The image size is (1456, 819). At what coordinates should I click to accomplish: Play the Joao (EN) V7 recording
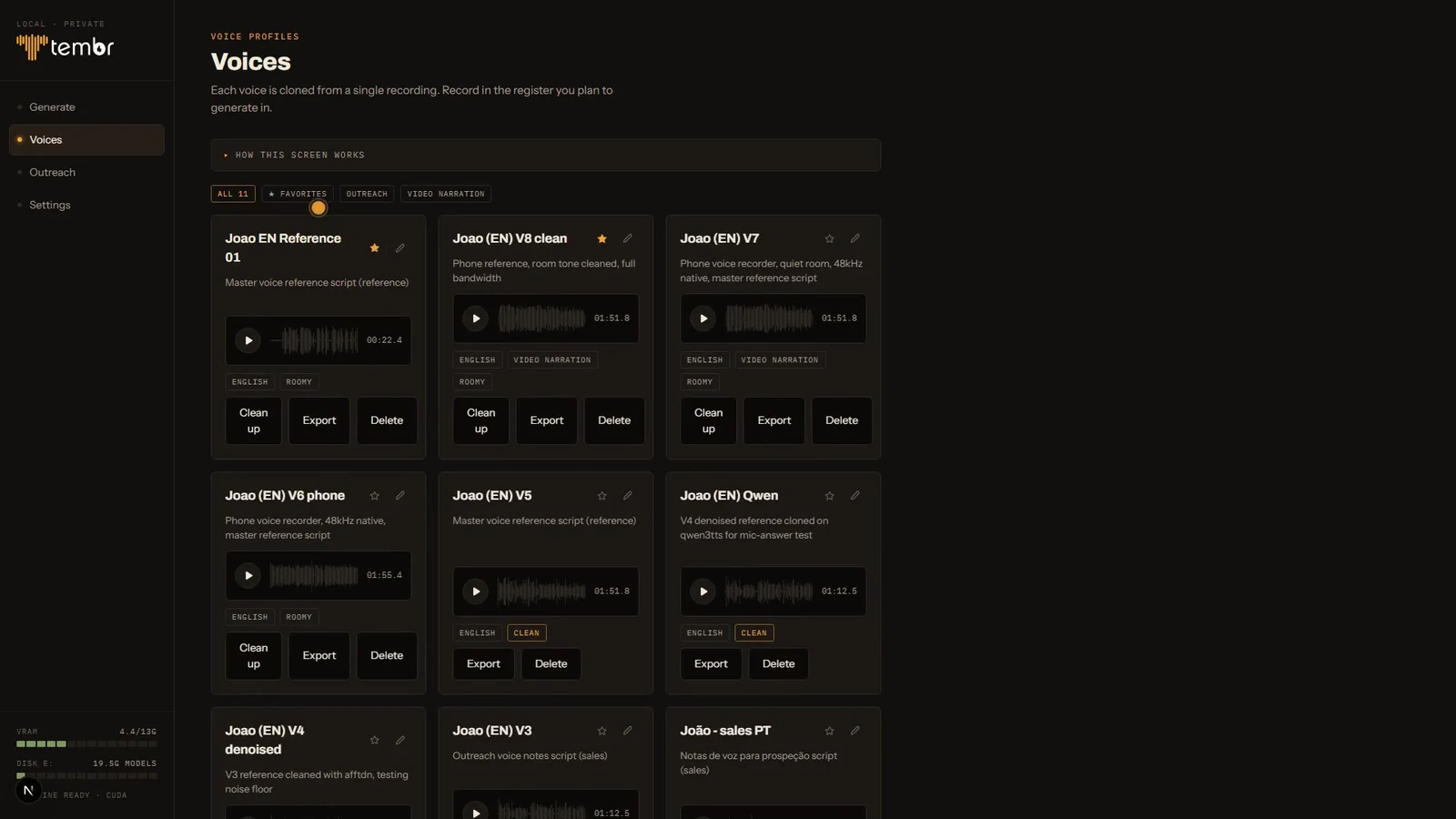(x=703, y=318)
